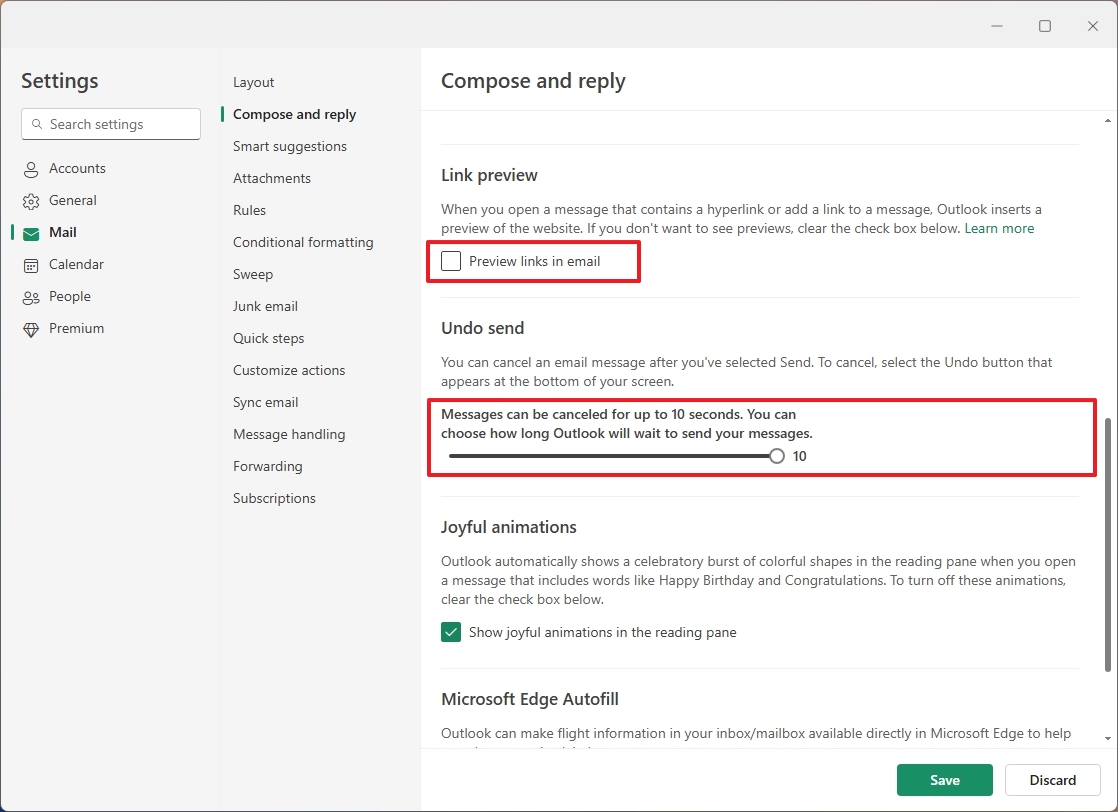Open the Attachments section
Screen dimensions: 1118x812
click(x=272, y=178)
